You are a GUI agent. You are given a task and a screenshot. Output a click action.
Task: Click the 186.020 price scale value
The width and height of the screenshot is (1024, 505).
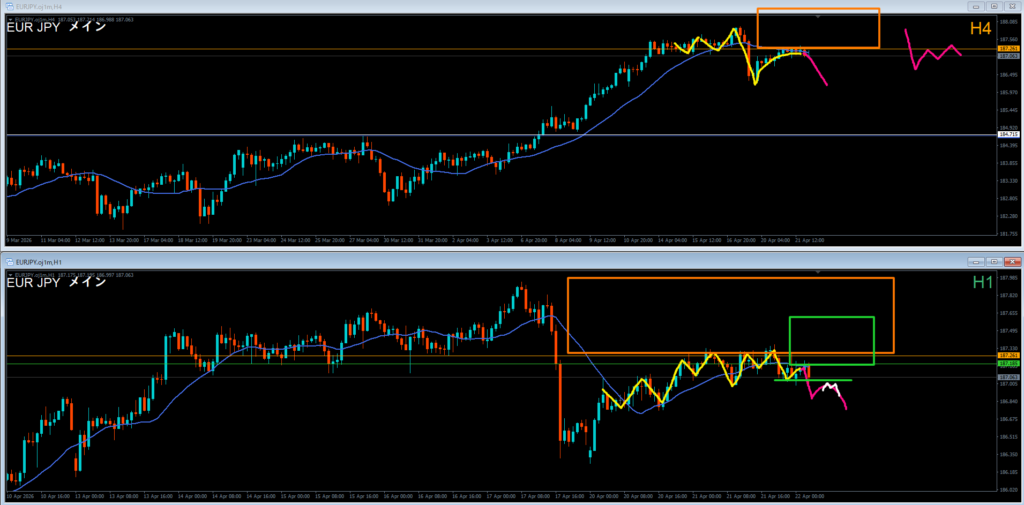tap(1008, 489)
